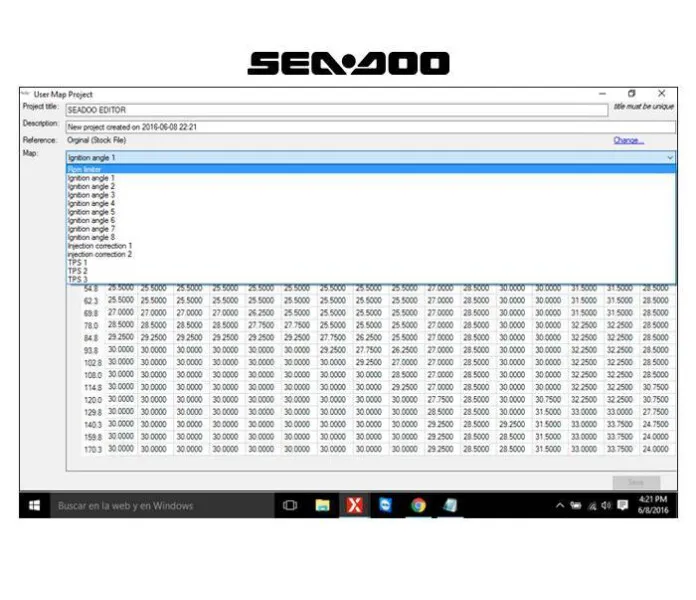The image size is (696, 600).
Task: Click the 'Buscar en la web y en Windows' search box
Action: pos(162,505)
